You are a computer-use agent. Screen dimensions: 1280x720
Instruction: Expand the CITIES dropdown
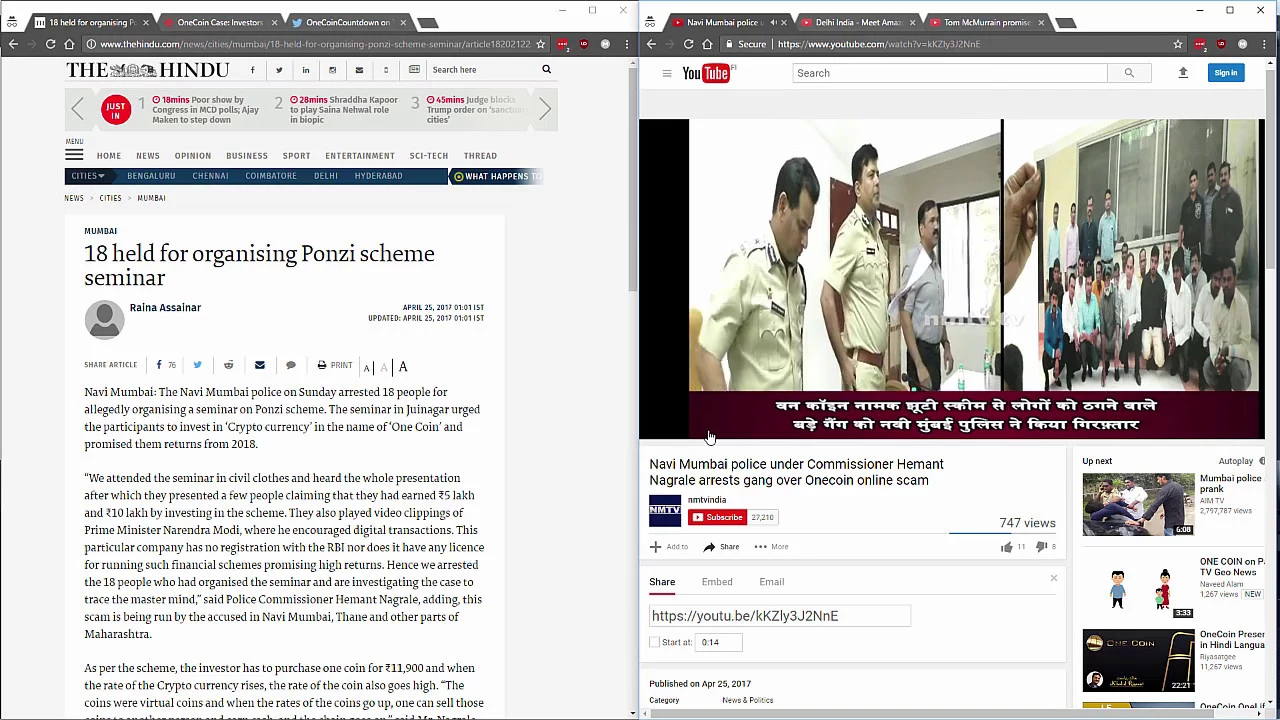pyautogui.click(x=87, y=176)
